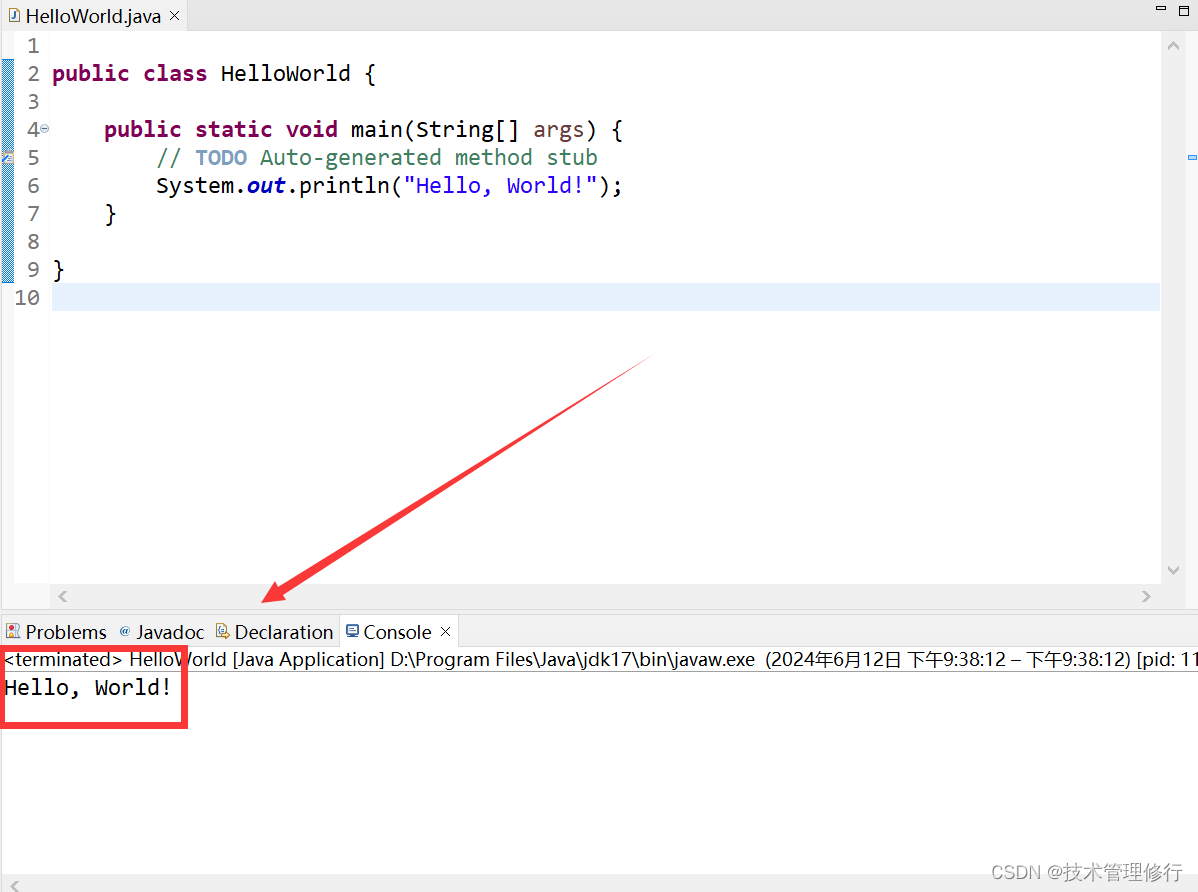
Task: Click the Console monitor icon
Action: [x=352, y=631]
